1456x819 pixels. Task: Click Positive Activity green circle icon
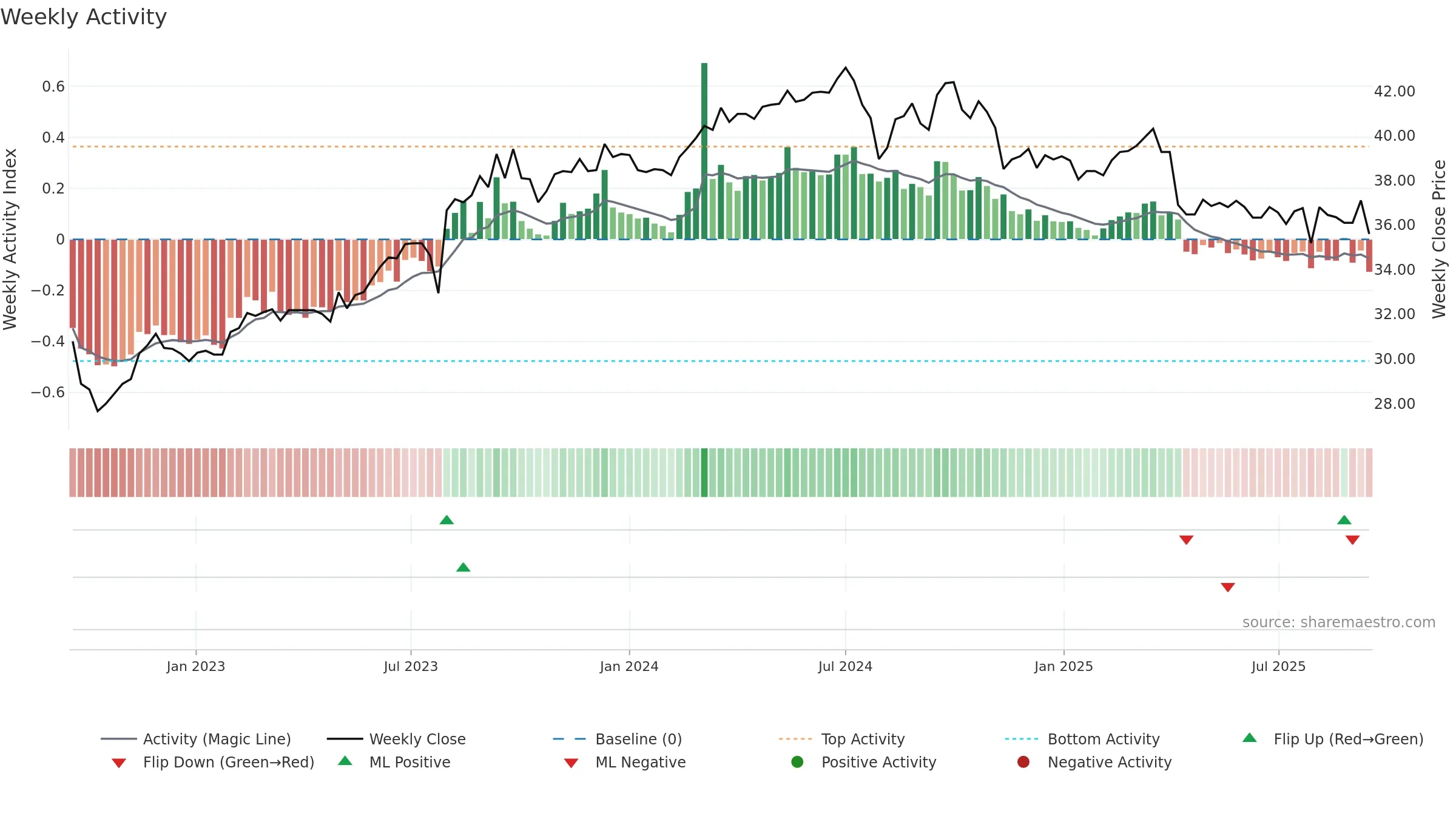(797, 761)
